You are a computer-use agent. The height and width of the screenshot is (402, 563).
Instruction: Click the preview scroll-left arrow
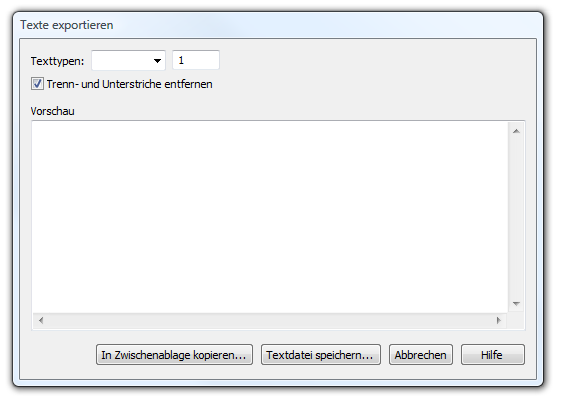(41, 320)
